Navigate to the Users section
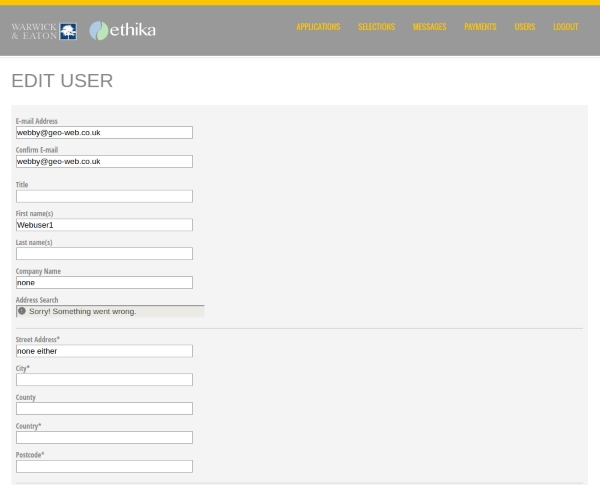 tap(525, 27)
